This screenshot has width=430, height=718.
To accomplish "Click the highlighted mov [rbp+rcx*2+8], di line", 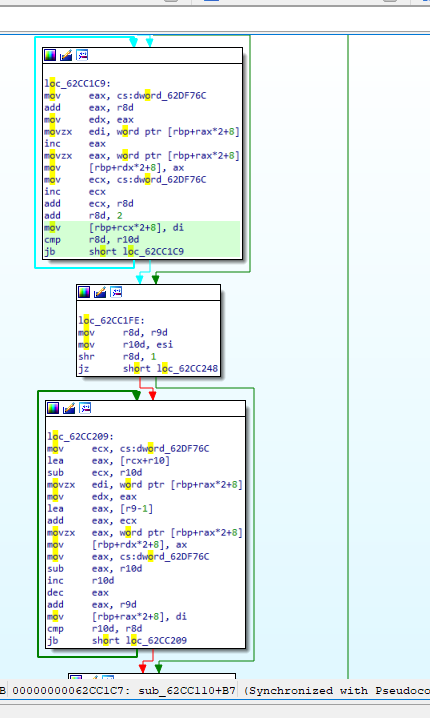I will (x=142, y=228).
